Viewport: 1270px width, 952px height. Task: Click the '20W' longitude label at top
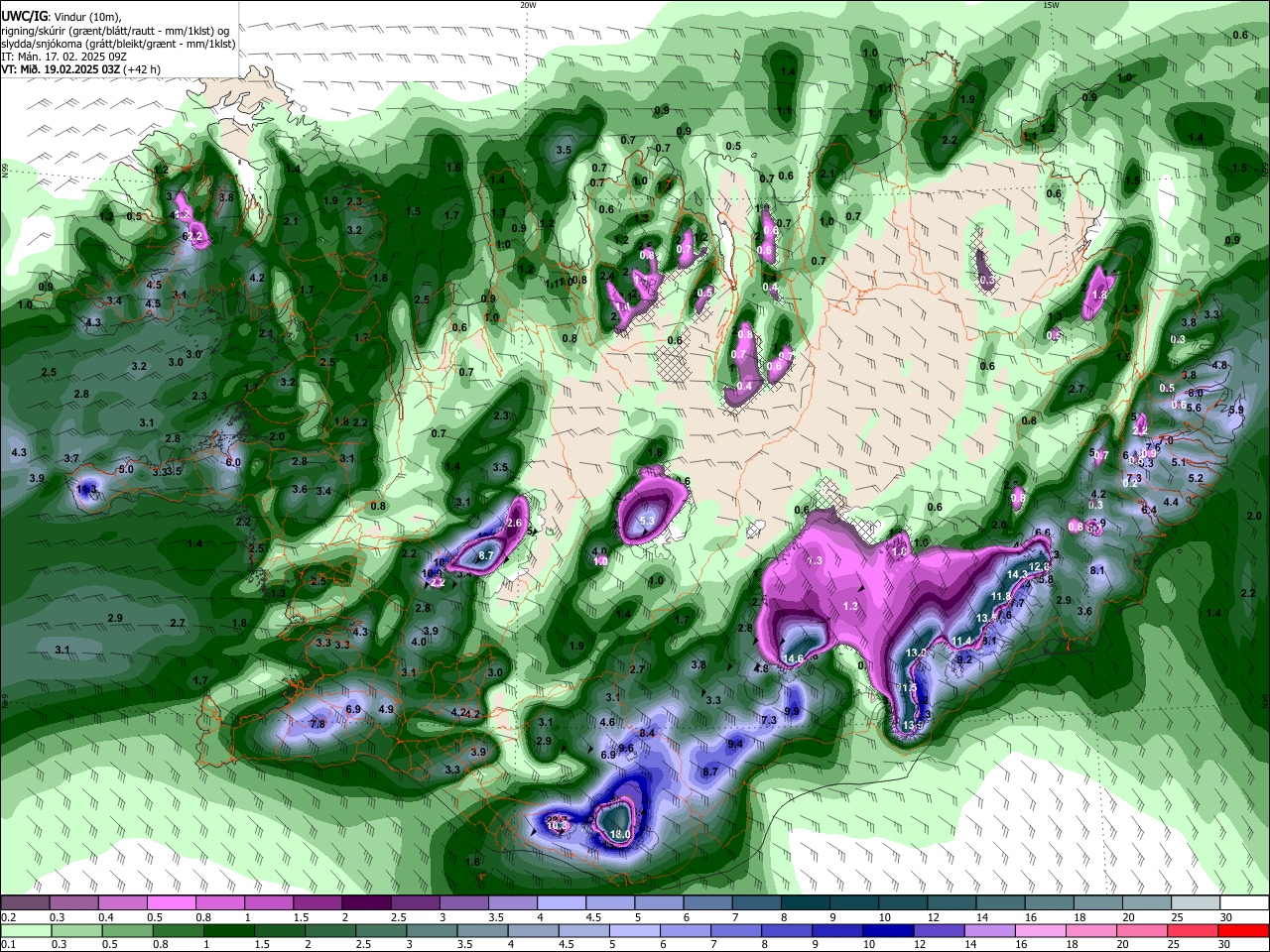click(528, 4)
